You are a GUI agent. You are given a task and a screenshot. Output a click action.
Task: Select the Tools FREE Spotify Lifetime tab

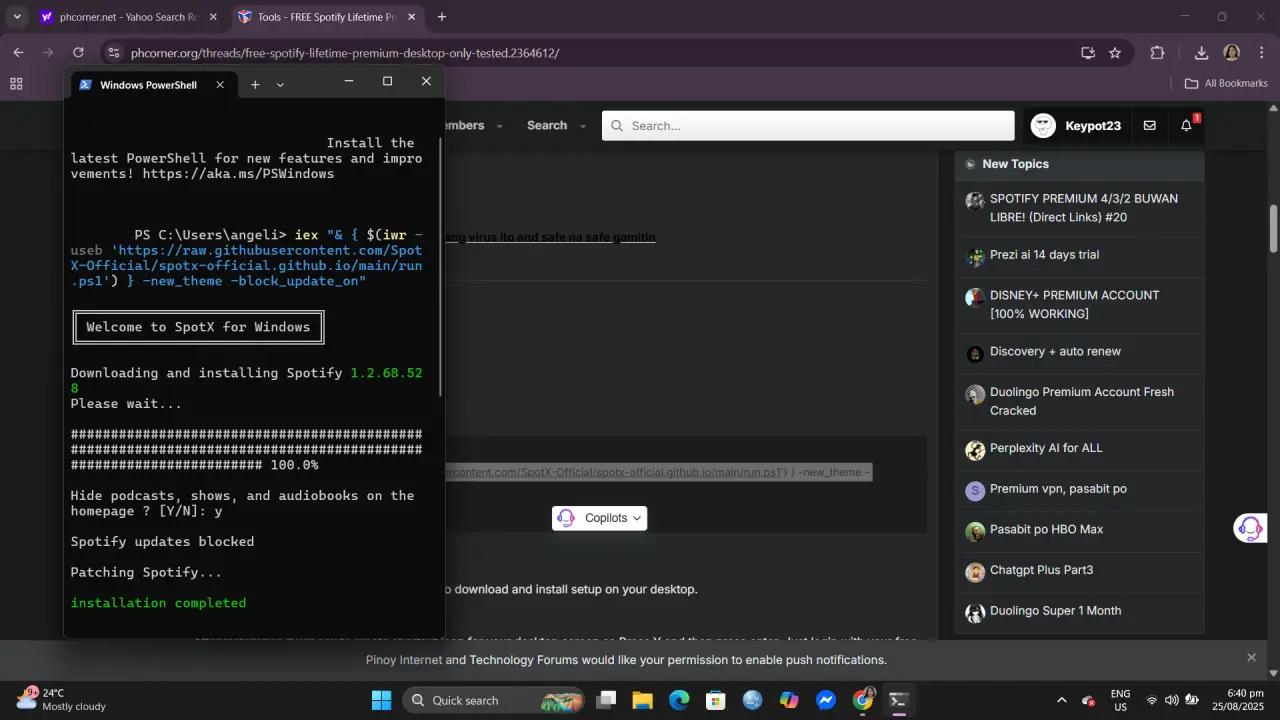pyautogui.click(x=325, y=17)
